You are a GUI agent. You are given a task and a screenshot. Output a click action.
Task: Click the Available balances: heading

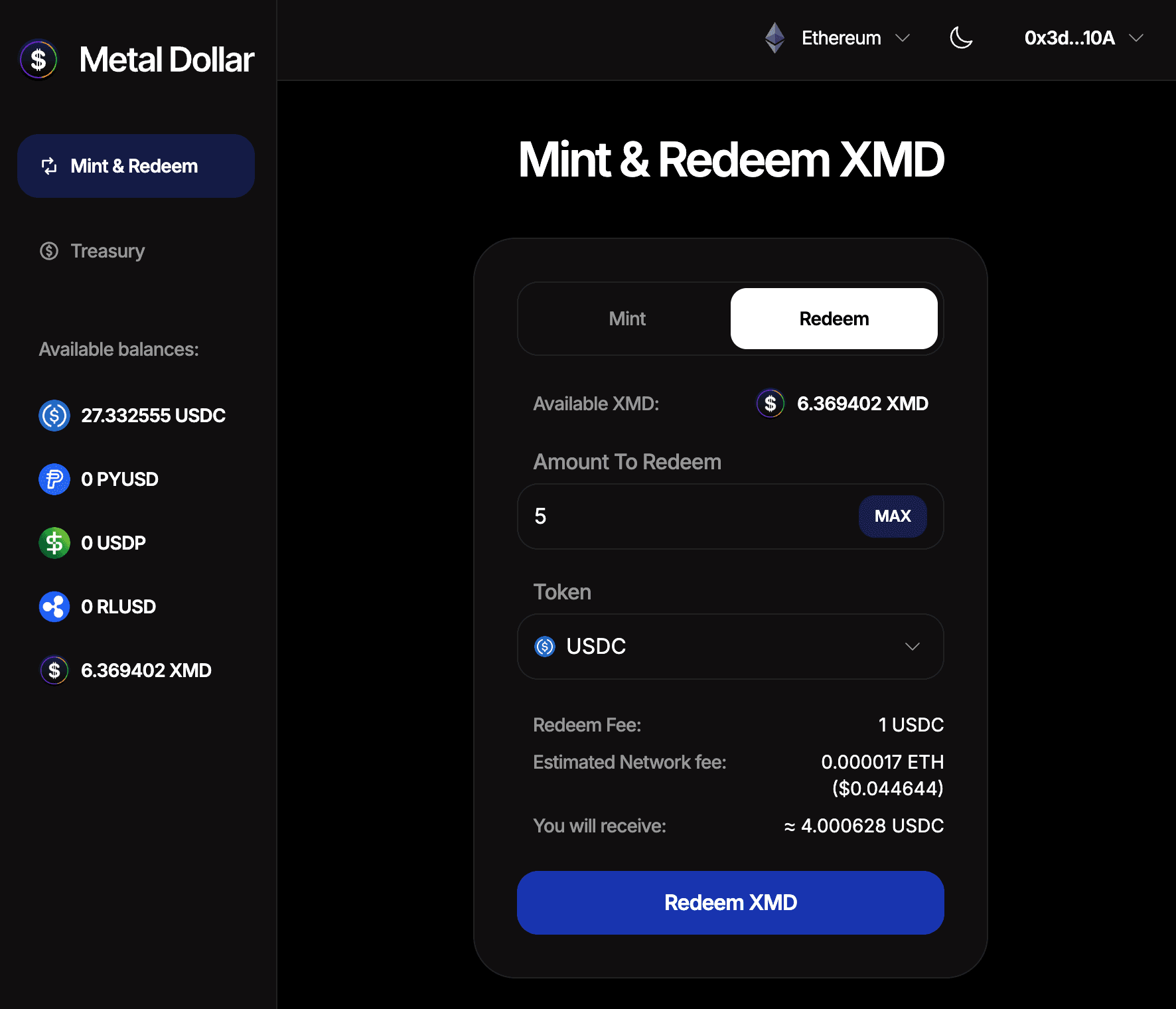119,349
